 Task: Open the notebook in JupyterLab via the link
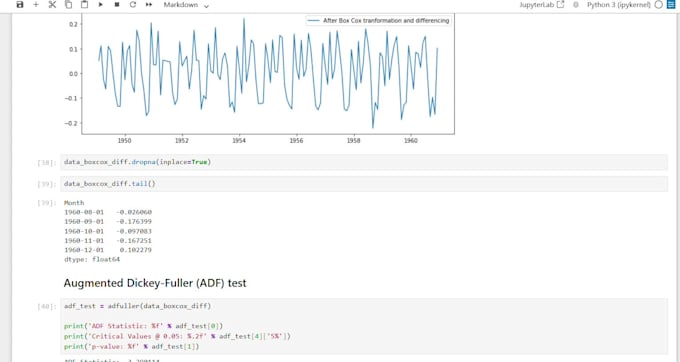click(542, 5)
